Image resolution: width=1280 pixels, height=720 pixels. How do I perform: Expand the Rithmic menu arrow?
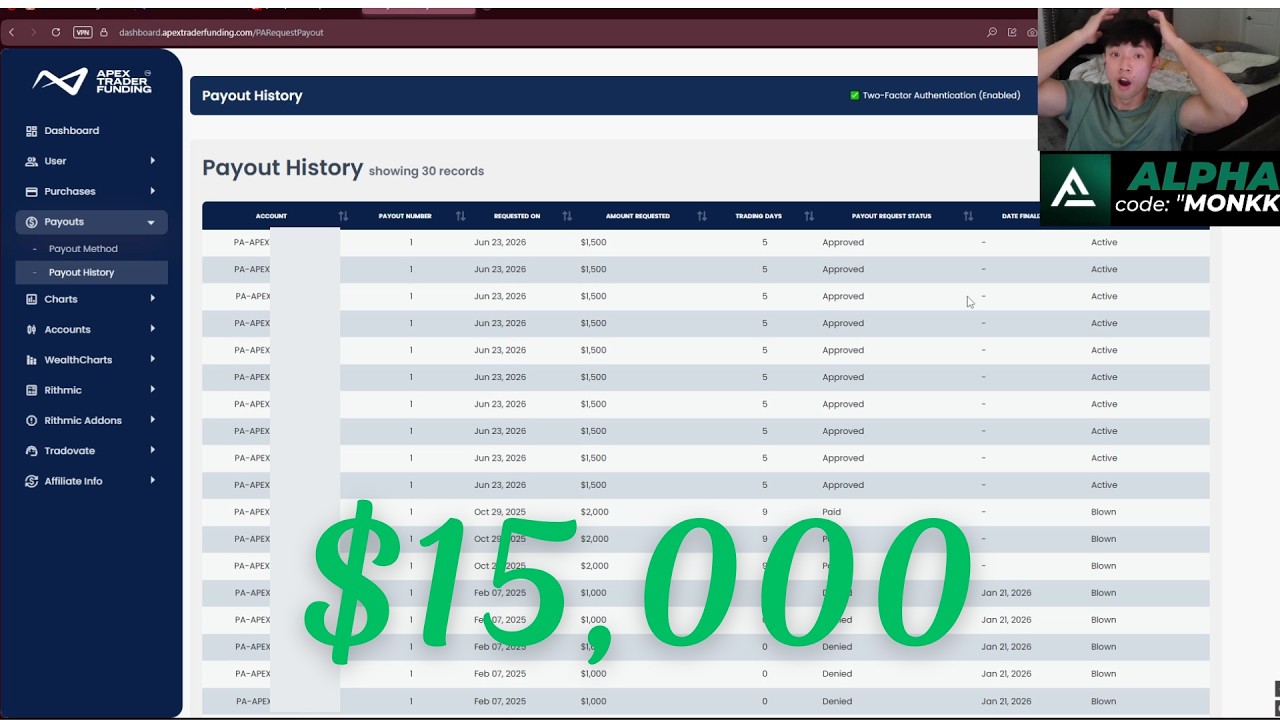click(x=153, y=389)
